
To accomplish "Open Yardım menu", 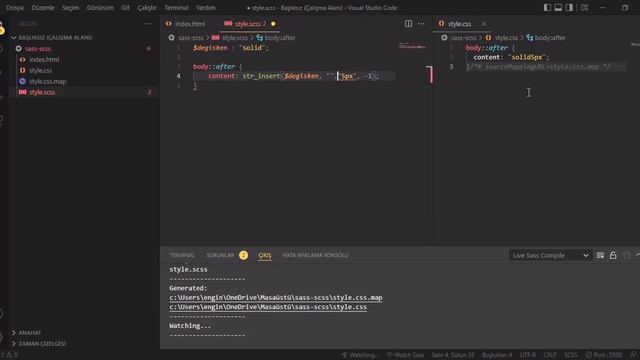I will tap(205, 7).
